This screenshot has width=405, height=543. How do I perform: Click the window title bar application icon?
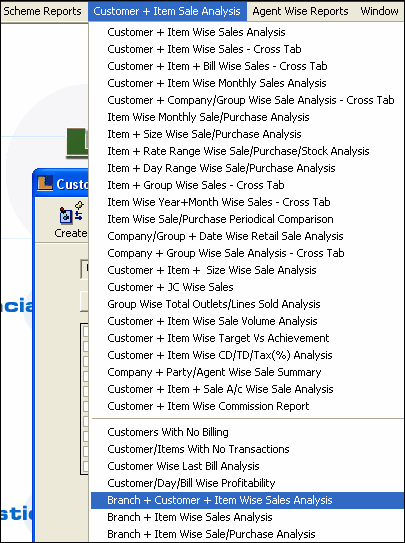pyautogui.click(x=45, y=184)
